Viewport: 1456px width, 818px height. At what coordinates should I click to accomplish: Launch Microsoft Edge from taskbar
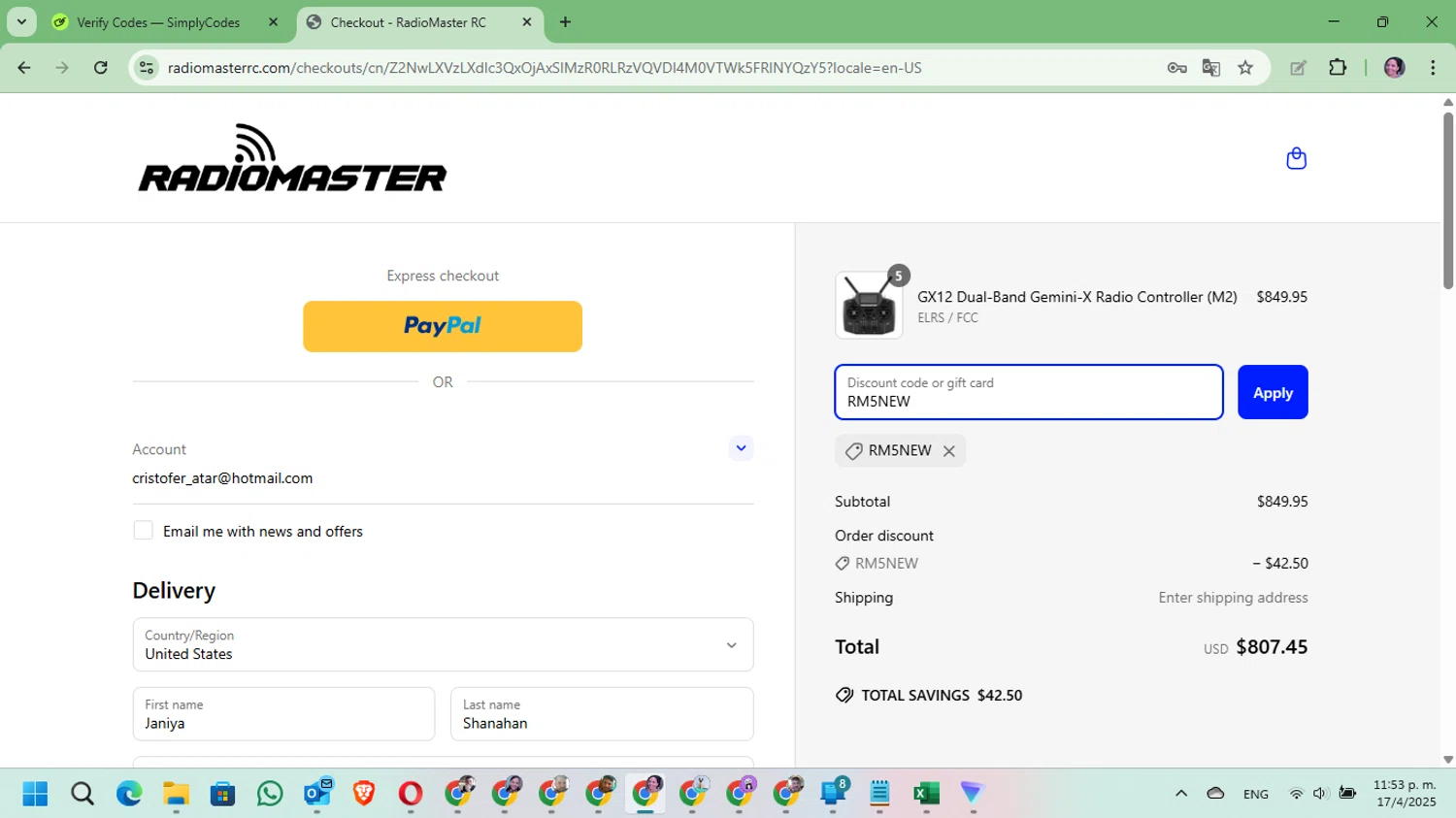point(129,794)
